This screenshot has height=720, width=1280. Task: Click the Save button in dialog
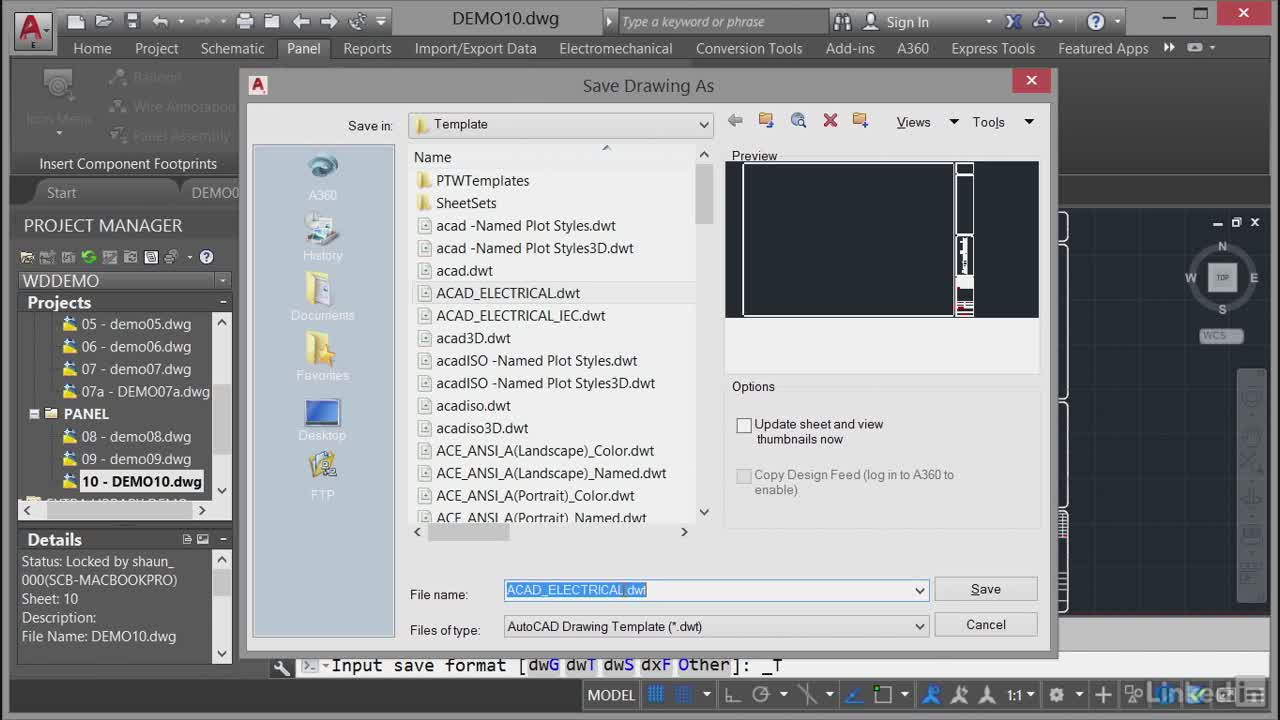coord(985,589)
